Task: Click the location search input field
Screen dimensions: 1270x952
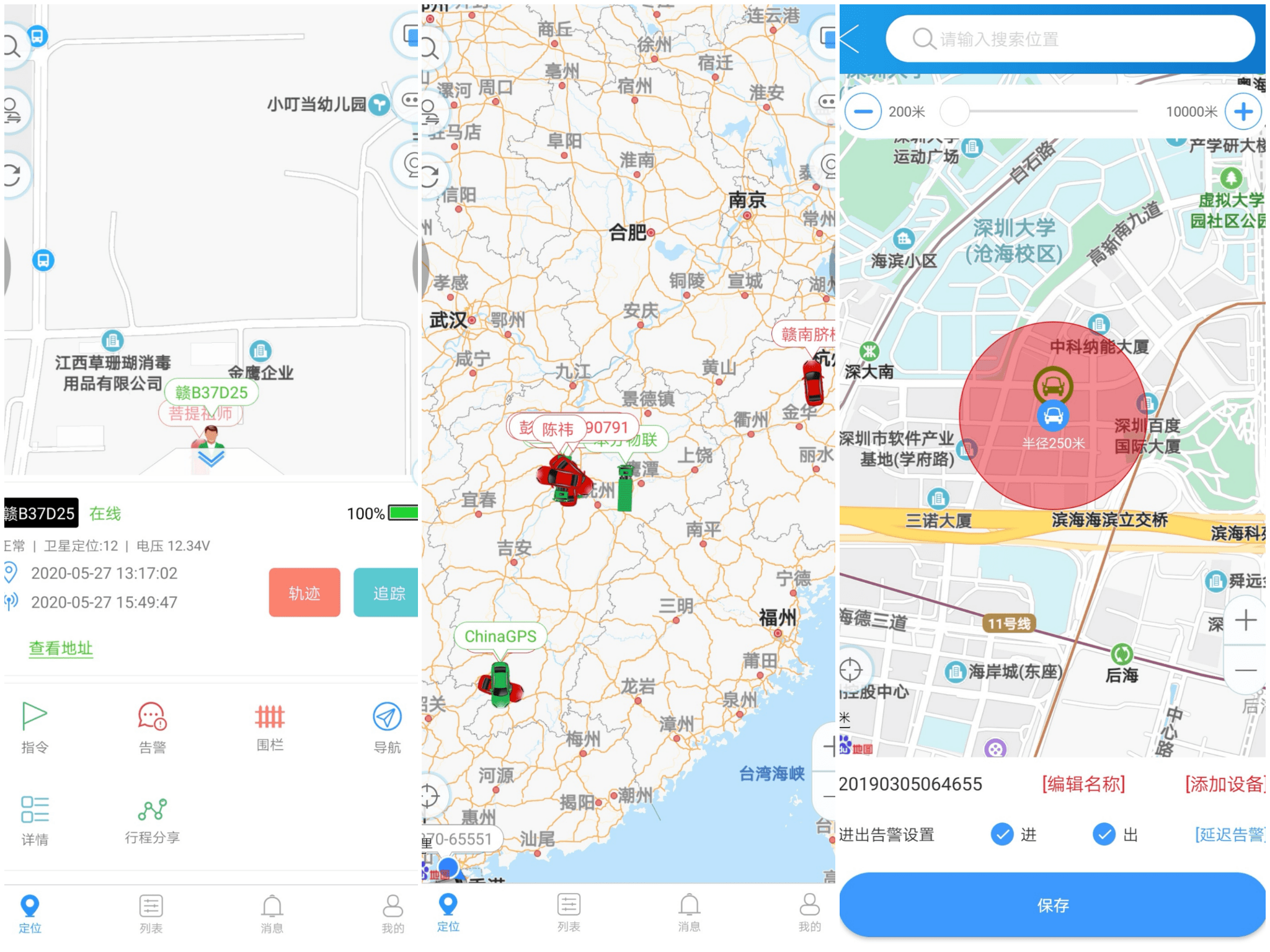Action: (x=1070, y=39)
